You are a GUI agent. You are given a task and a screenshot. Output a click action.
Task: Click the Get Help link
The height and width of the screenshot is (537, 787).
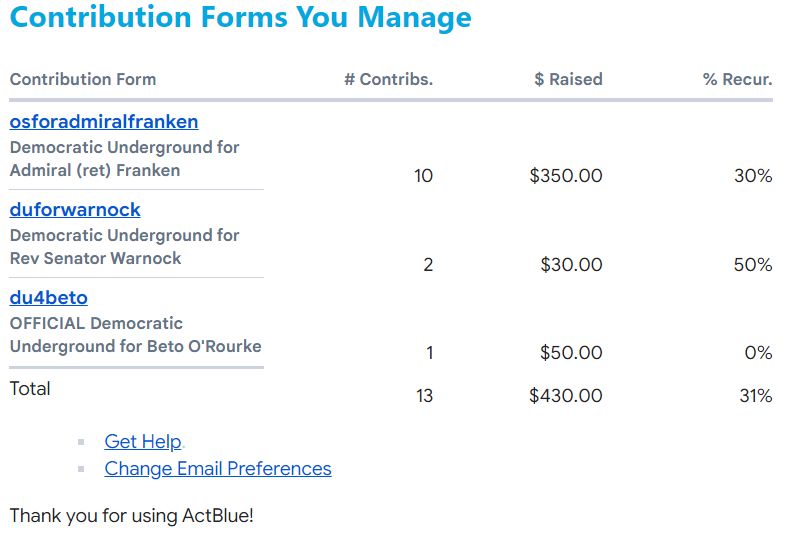[x=143, y=442]
